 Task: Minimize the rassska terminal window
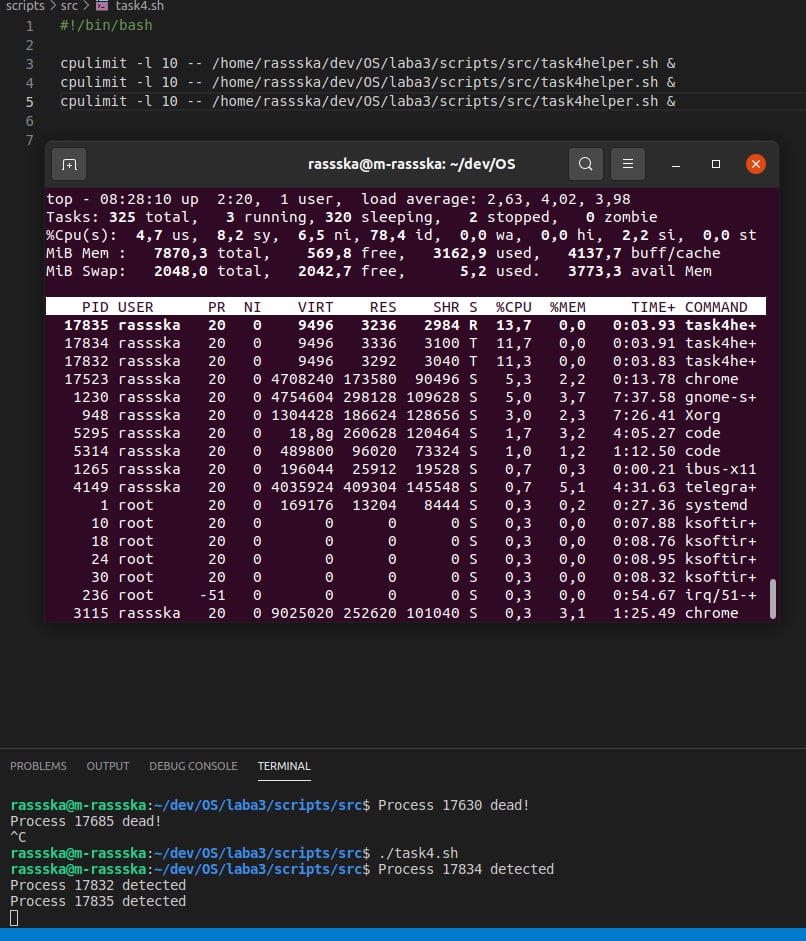tap(676, 164)
